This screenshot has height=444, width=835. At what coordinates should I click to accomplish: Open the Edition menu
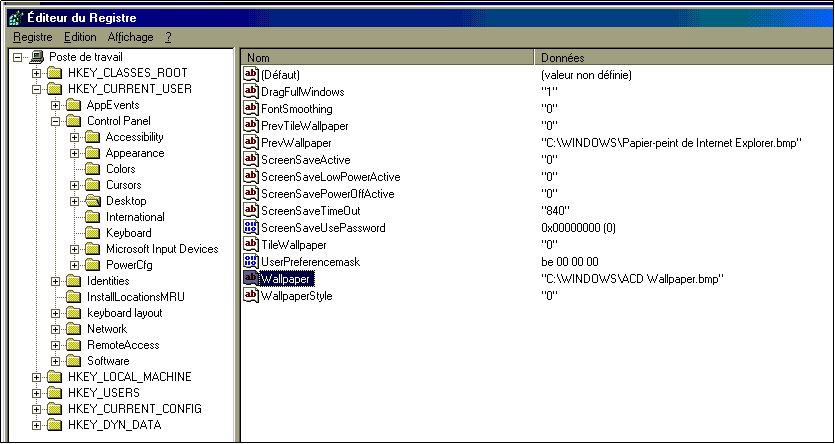pos(80,37)
